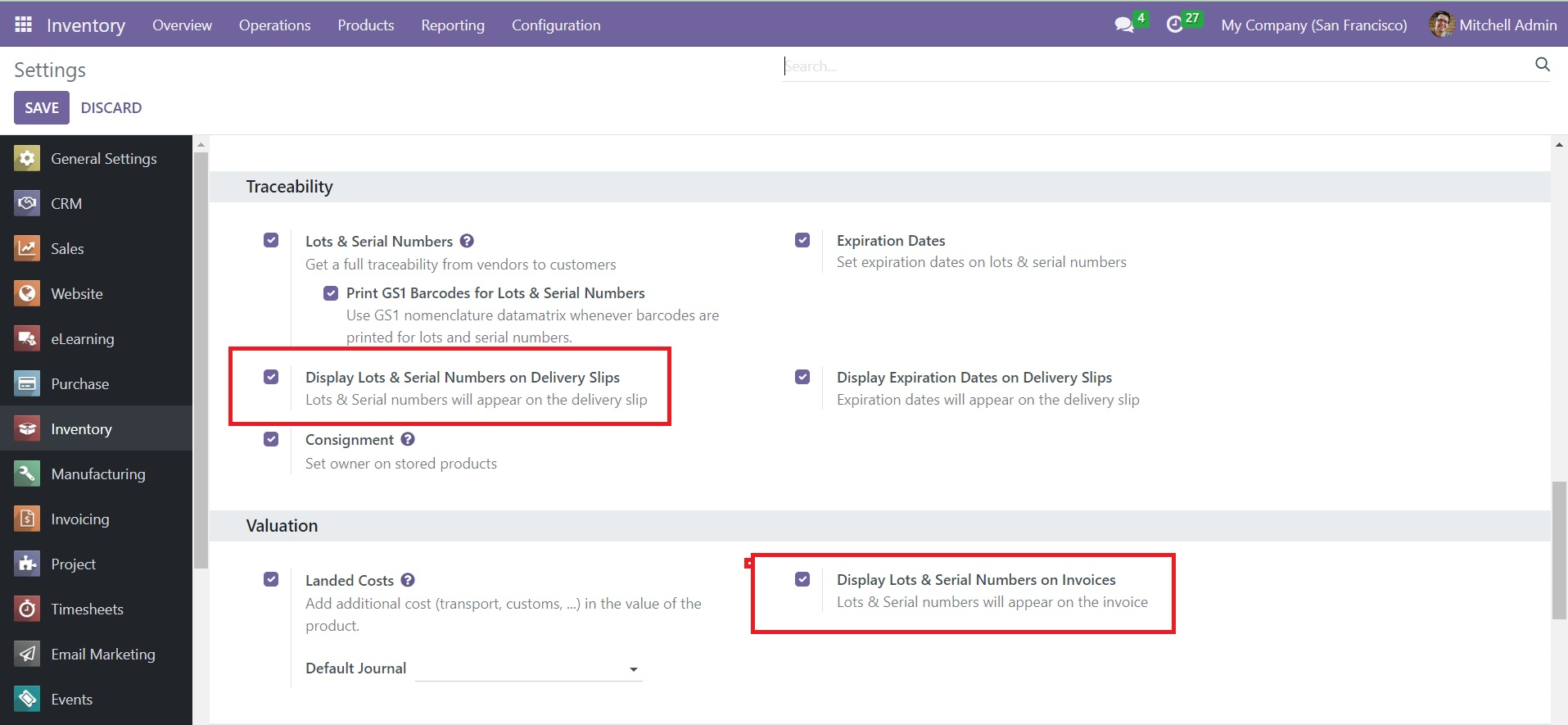Viewport: 1568px width, 725px height.
Task: Disable Display Lots on Delivery Slips
Action: pos(271,377)
